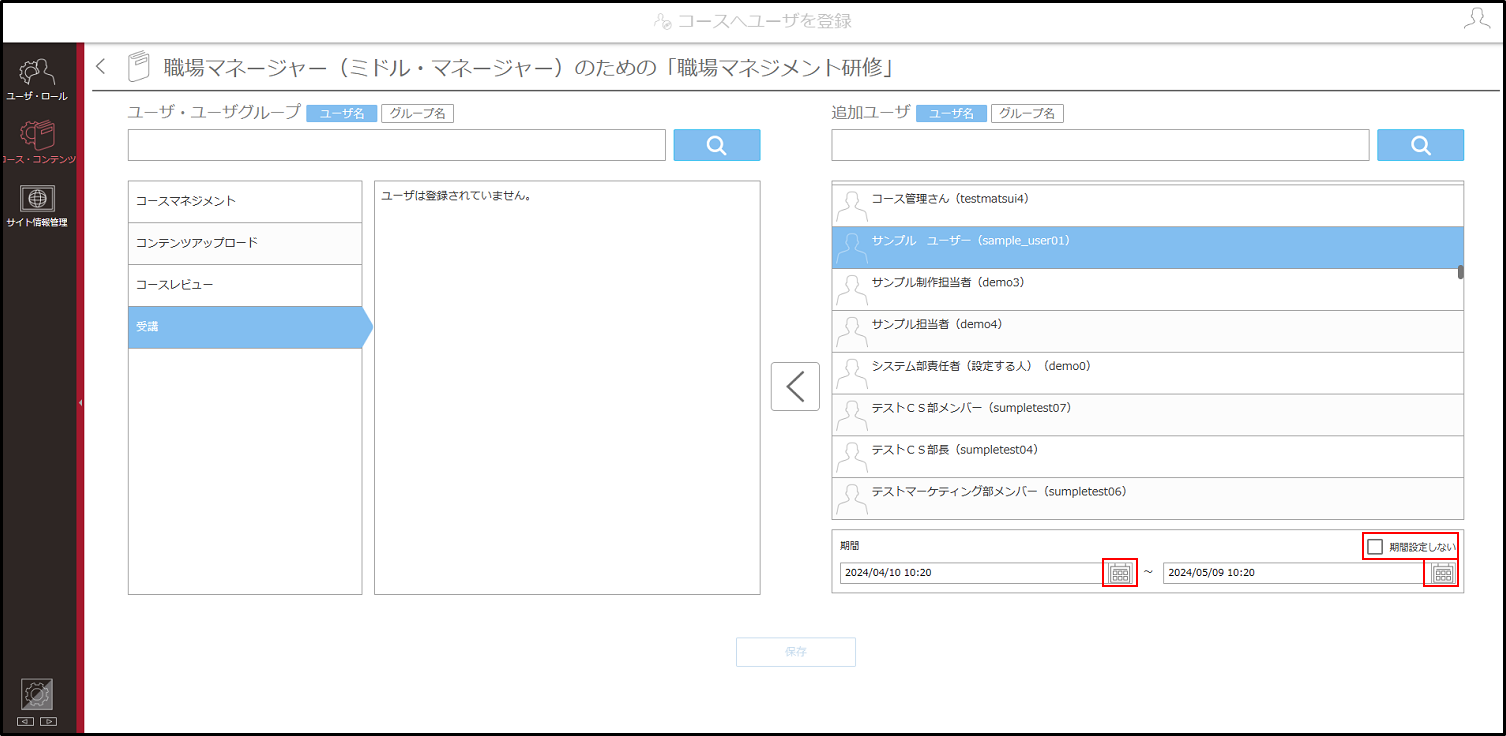Search the ユーザ・ユーザグループ list with the magnifier button
Viewport: 1506px width, 736px height.
pos(717,145)
